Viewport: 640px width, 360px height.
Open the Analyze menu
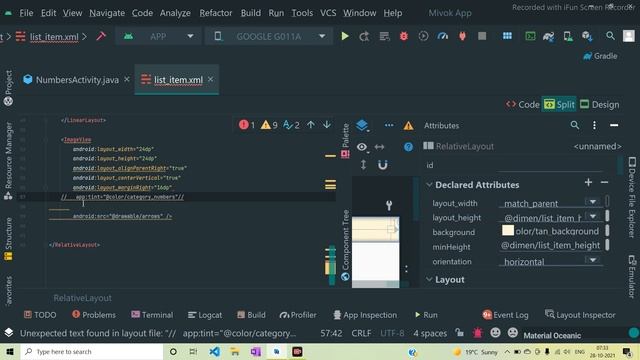(175, 13)
